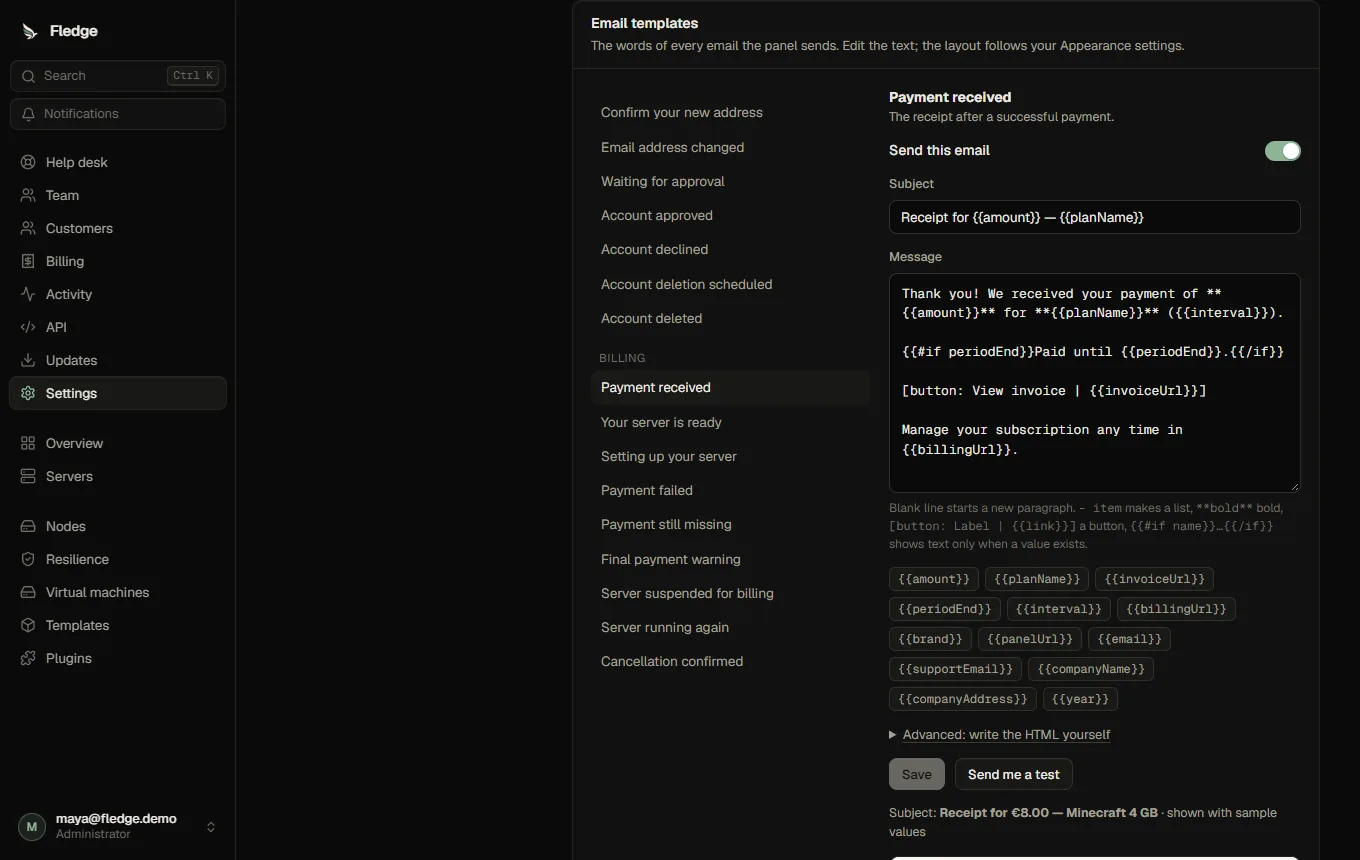The width and height of the screenshot is (1360, 860).
Task: Click the Settings gear icon
Action: pos(28,393)
